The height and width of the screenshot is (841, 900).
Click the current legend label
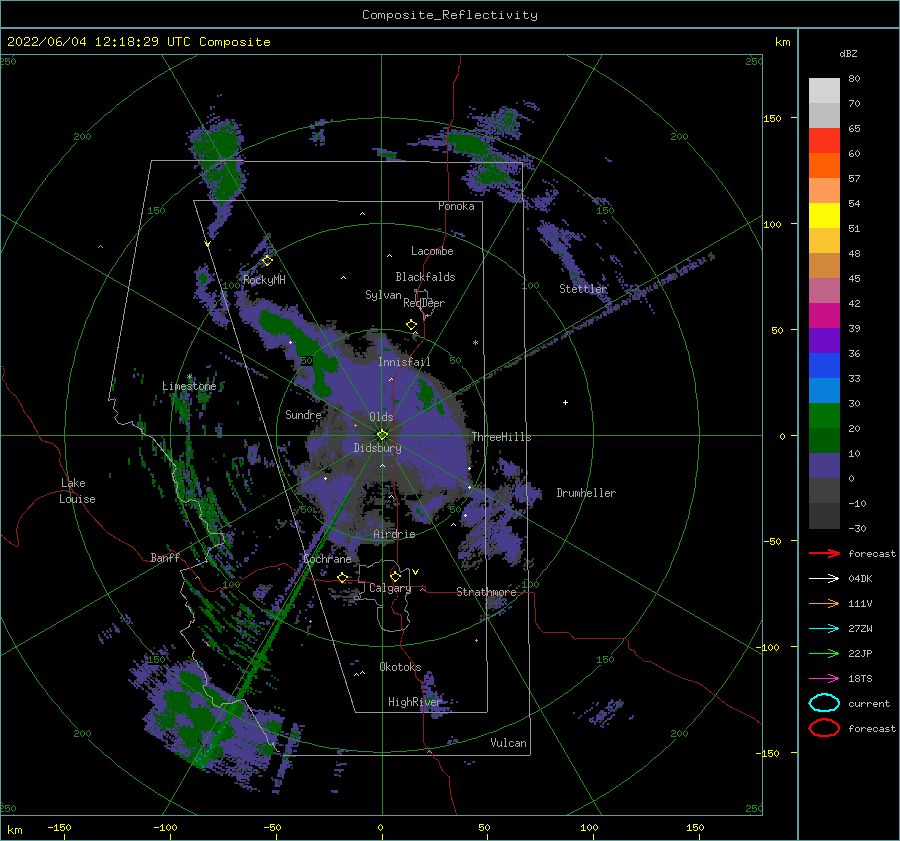pos(869,703)
